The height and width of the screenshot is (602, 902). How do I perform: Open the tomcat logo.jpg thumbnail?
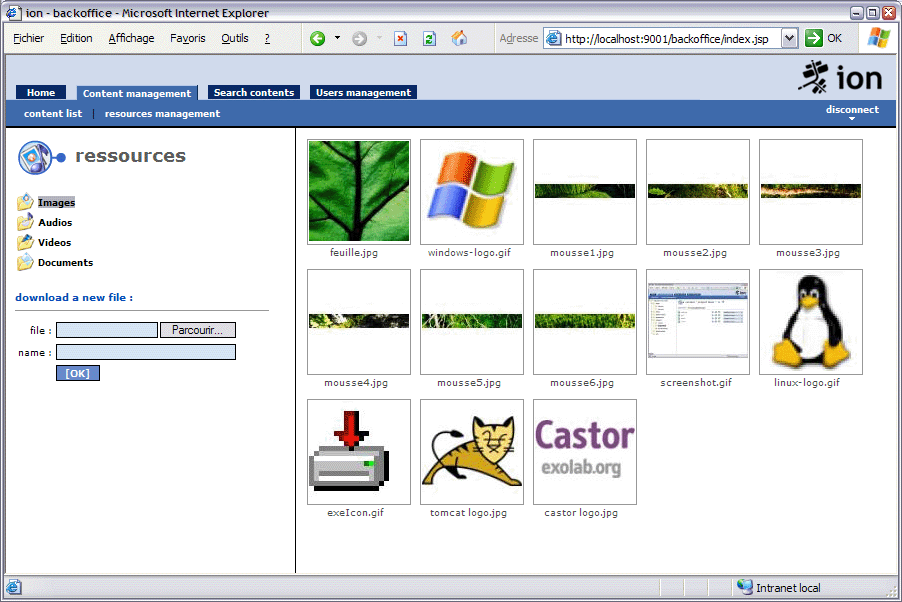[472, 451]
